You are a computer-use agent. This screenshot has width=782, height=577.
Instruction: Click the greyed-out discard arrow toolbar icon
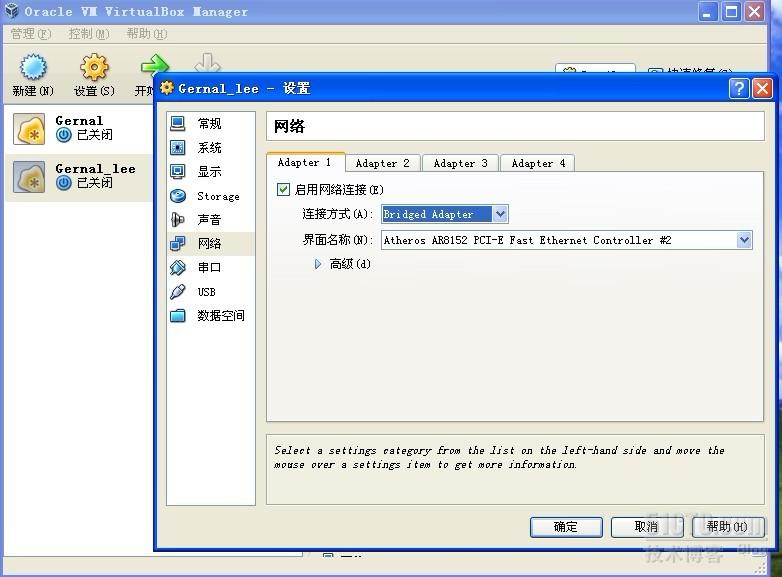207,63
